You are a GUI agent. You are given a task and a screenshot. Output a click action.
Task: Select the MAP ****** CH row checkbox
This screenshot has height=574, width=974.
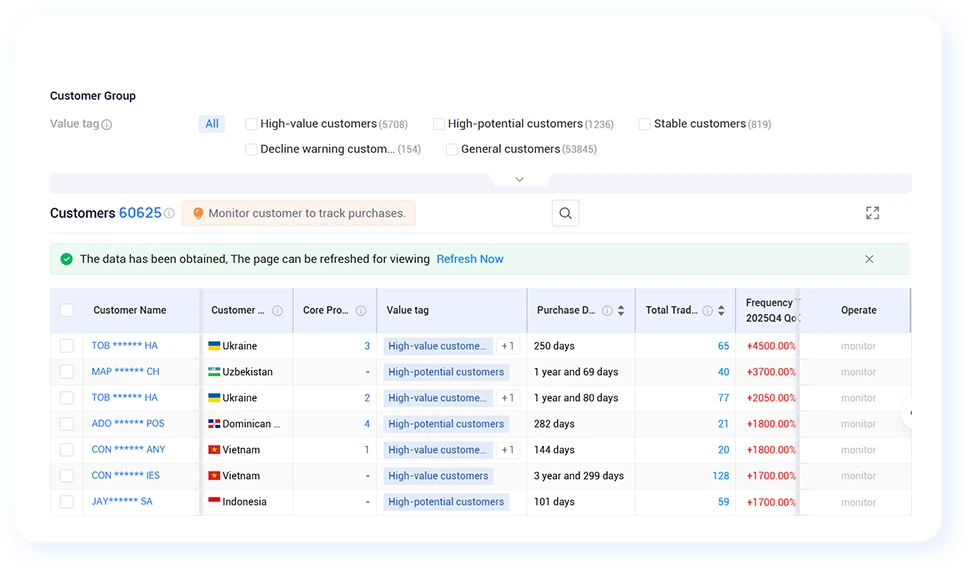[66, 371]
